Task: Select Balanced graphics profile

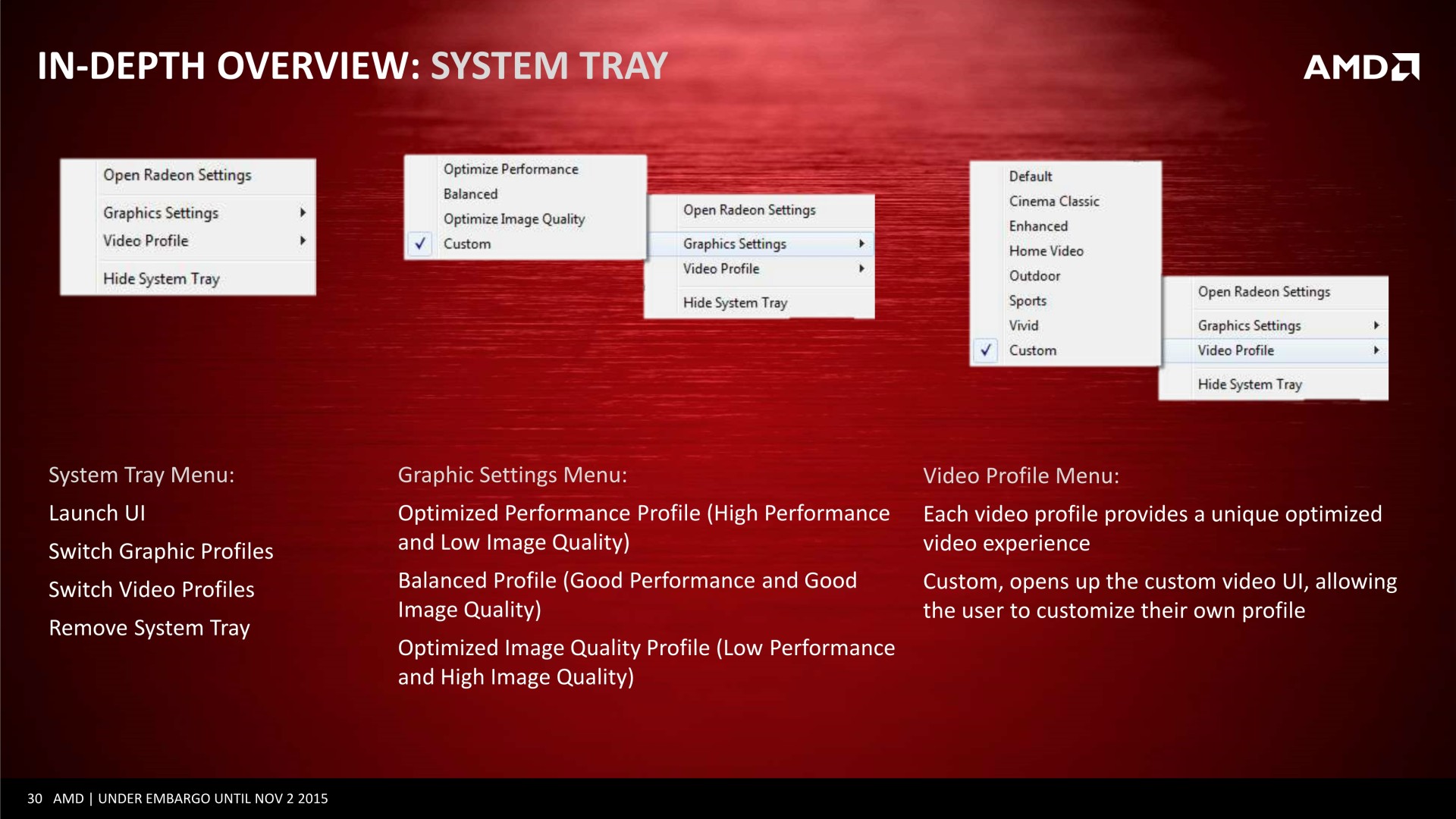Action: [470, 194]
